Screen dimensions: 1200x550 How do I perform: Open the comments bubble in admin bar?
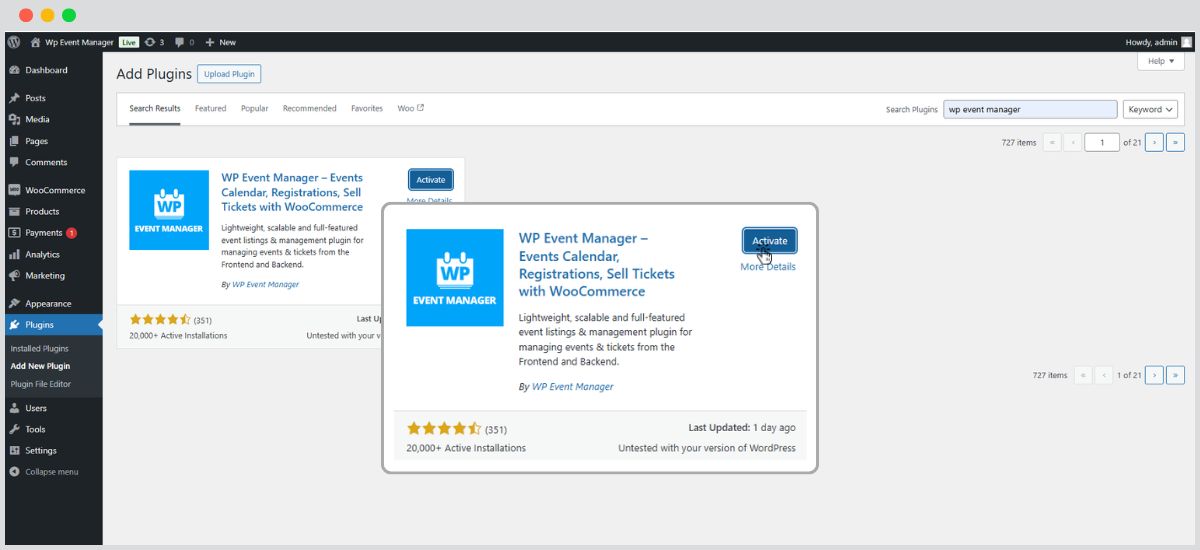(x=184, y=42)
